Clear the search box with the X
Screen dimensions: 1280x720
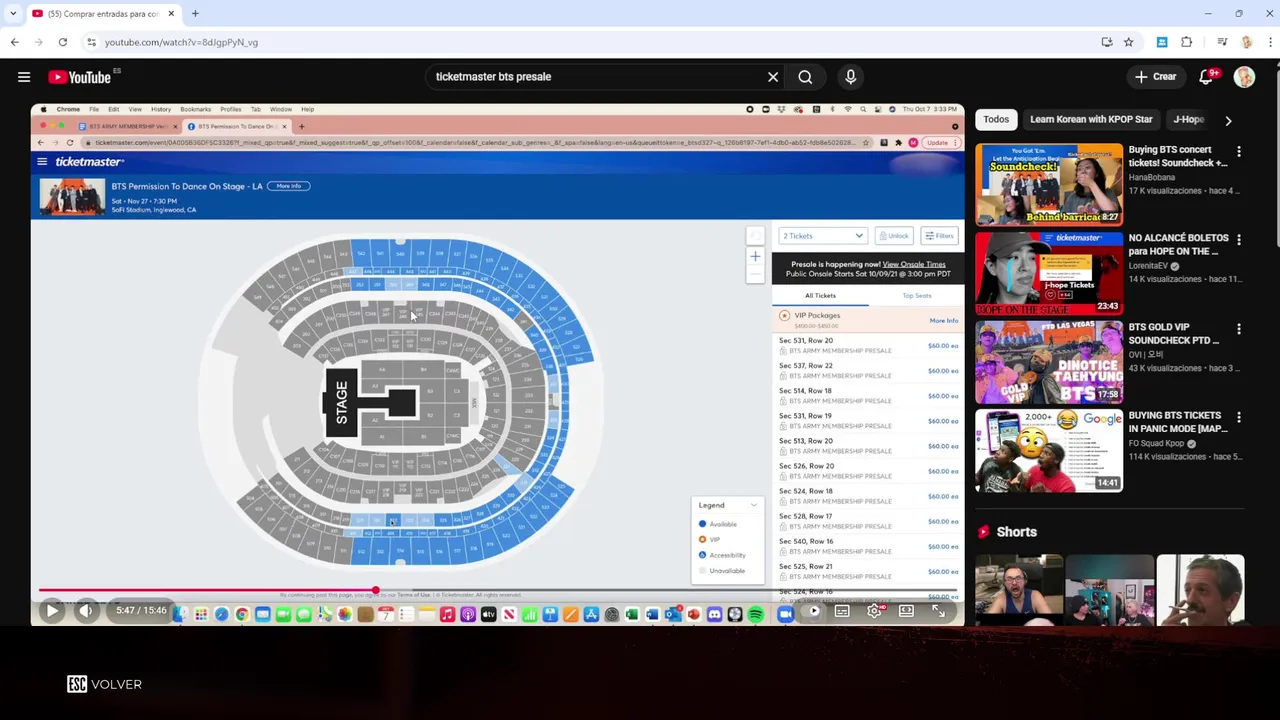[x=773, y=77]
